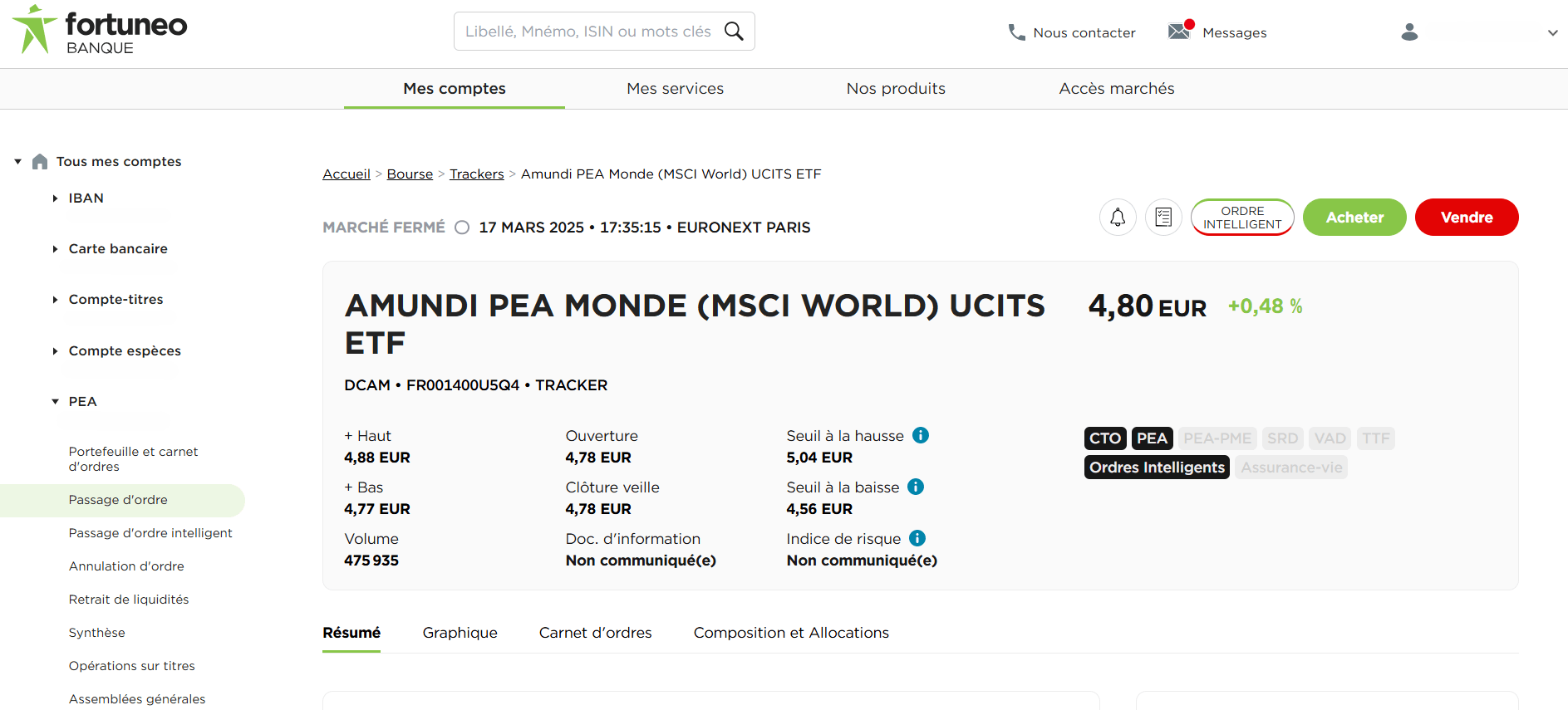Click the home icon next to Tous mes comptes
This screenshot has width=1568, height=710.
pos(40,161)
